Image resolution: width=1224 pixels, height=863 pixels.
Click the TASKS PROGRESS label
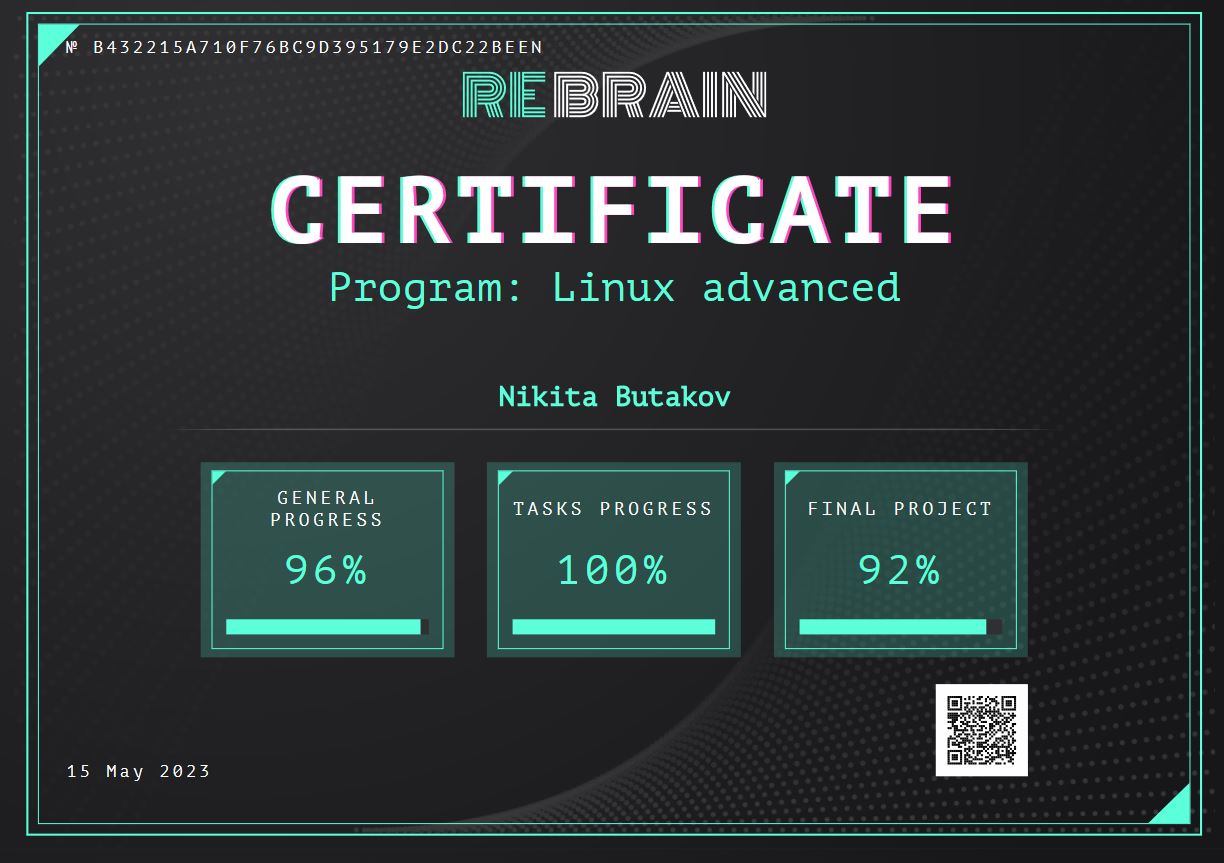pos(613,509)
